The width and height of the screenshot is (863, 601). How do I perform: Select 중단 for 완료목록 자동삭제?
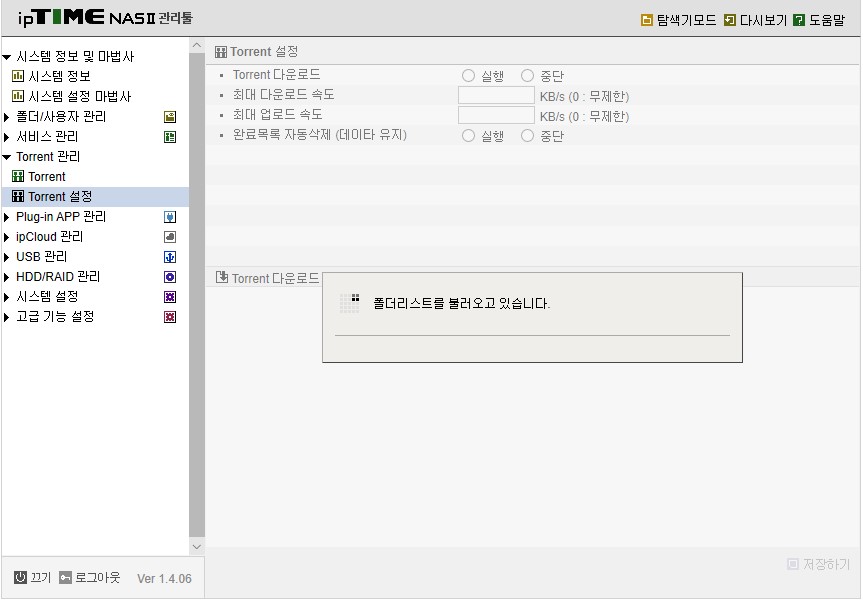point(527,135)
